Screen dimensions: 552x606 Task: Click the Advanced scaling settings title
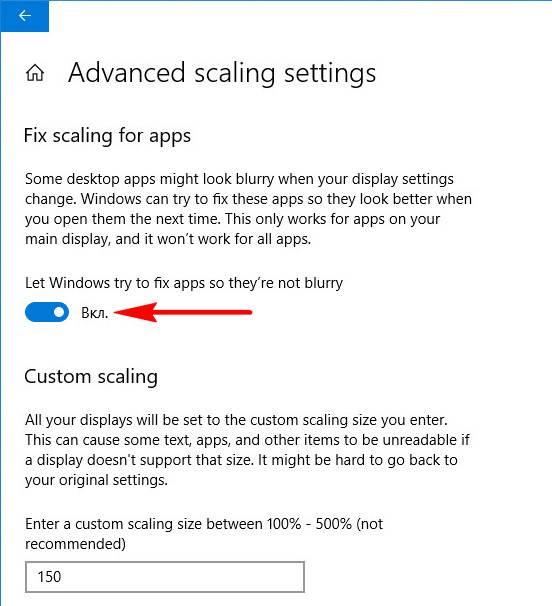click(x=222, y=73)
